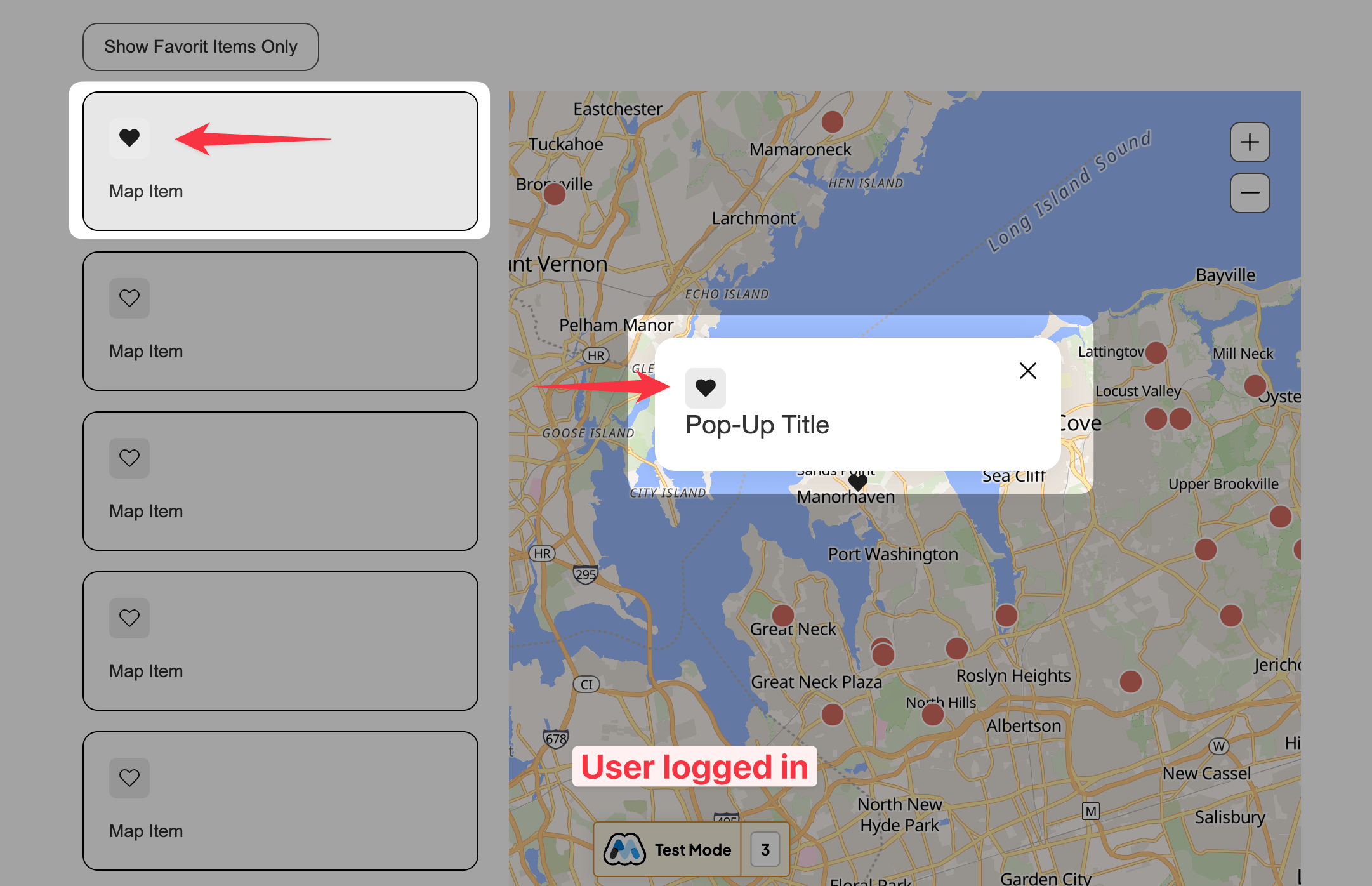Unfavorite the first Map Item's filled heart
This screenshot has height=886, width=1372.
[x=129, y=138]
